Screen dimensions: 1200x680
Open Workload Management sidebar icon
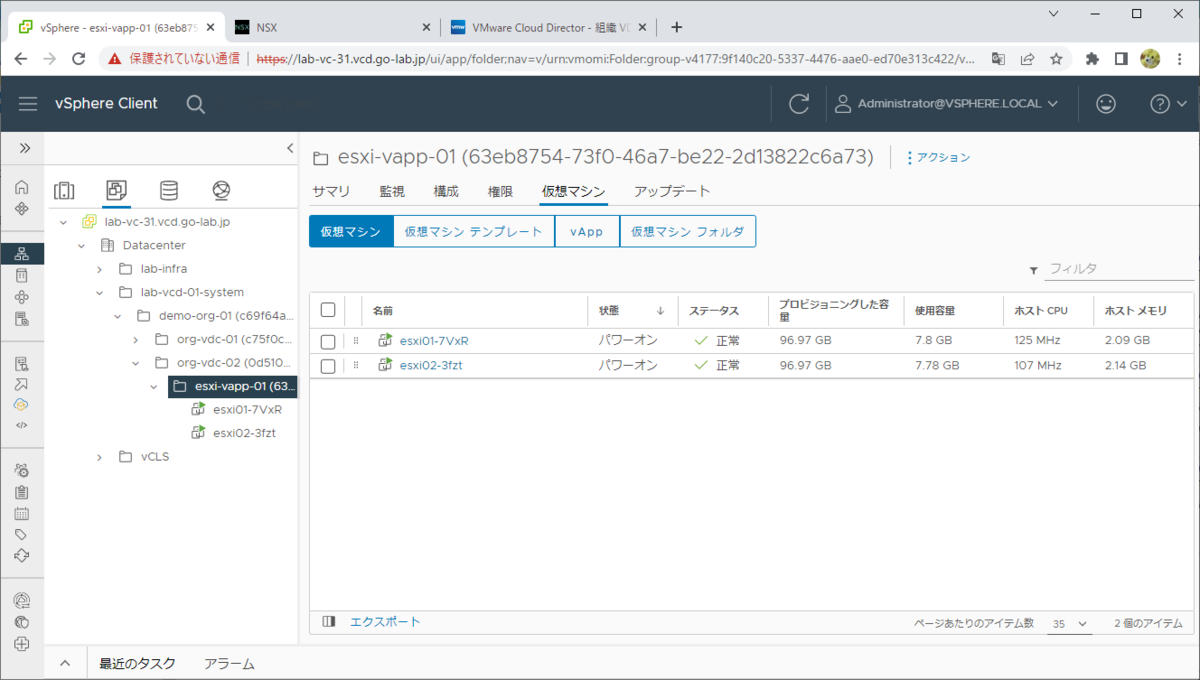(22, 297)
